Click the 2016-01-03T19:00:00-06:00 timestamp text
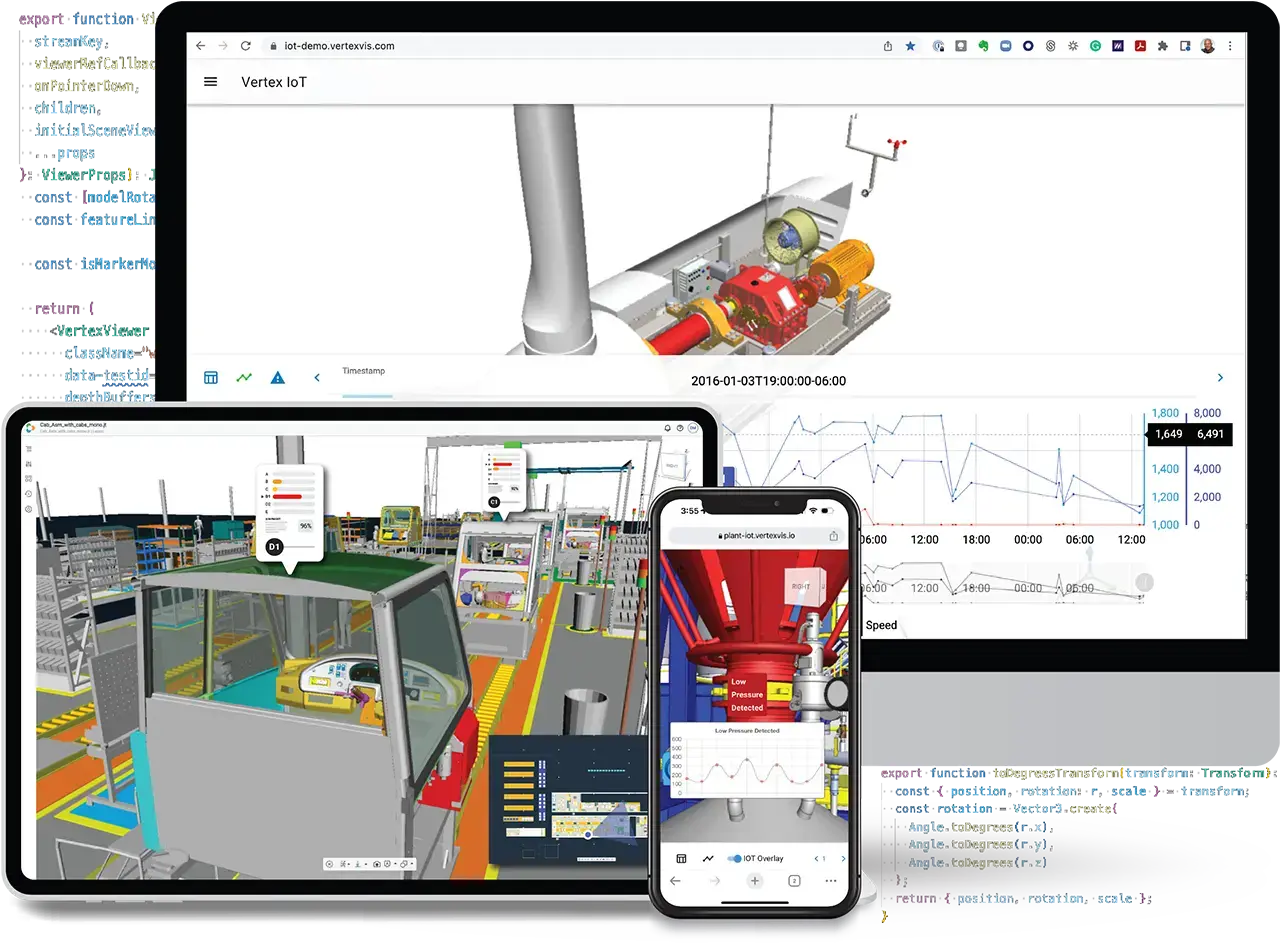This screenshot has width=1280, height=943. click(x=768, y=381)
